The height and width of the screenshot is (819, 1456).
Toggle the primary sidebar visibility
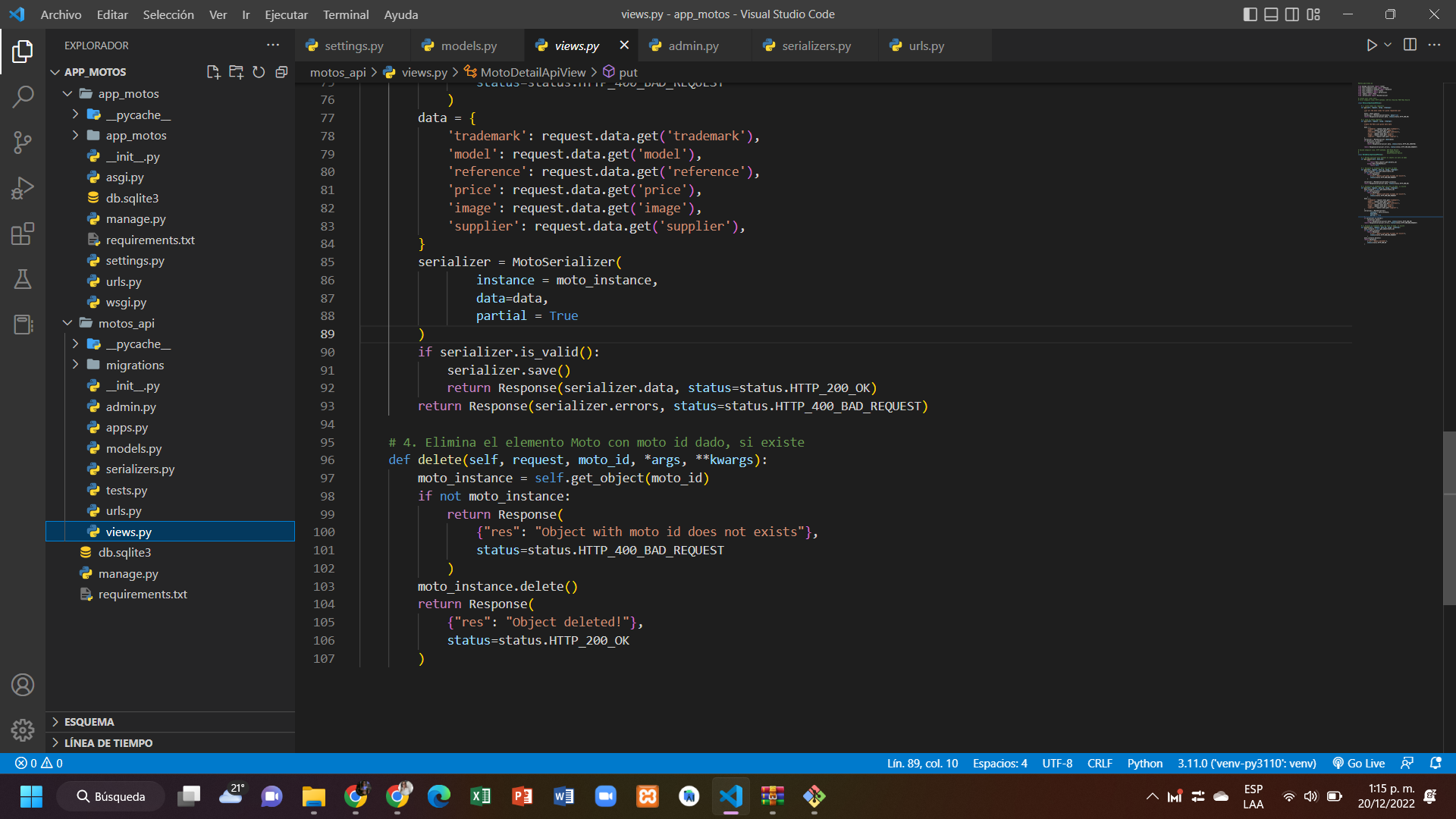coord(1250,14)
